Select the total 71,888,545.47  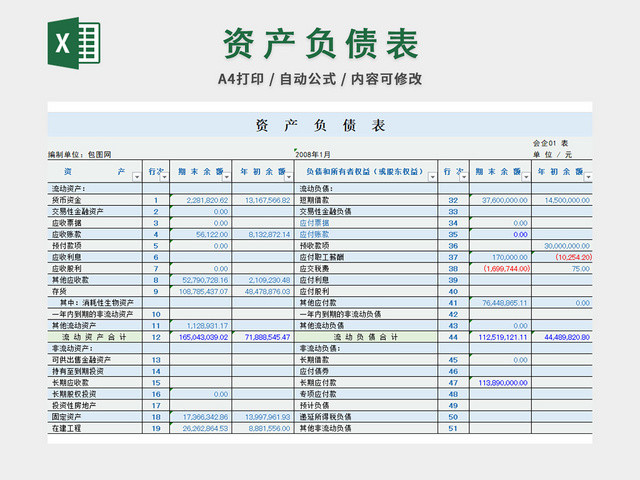coord(268,337)
